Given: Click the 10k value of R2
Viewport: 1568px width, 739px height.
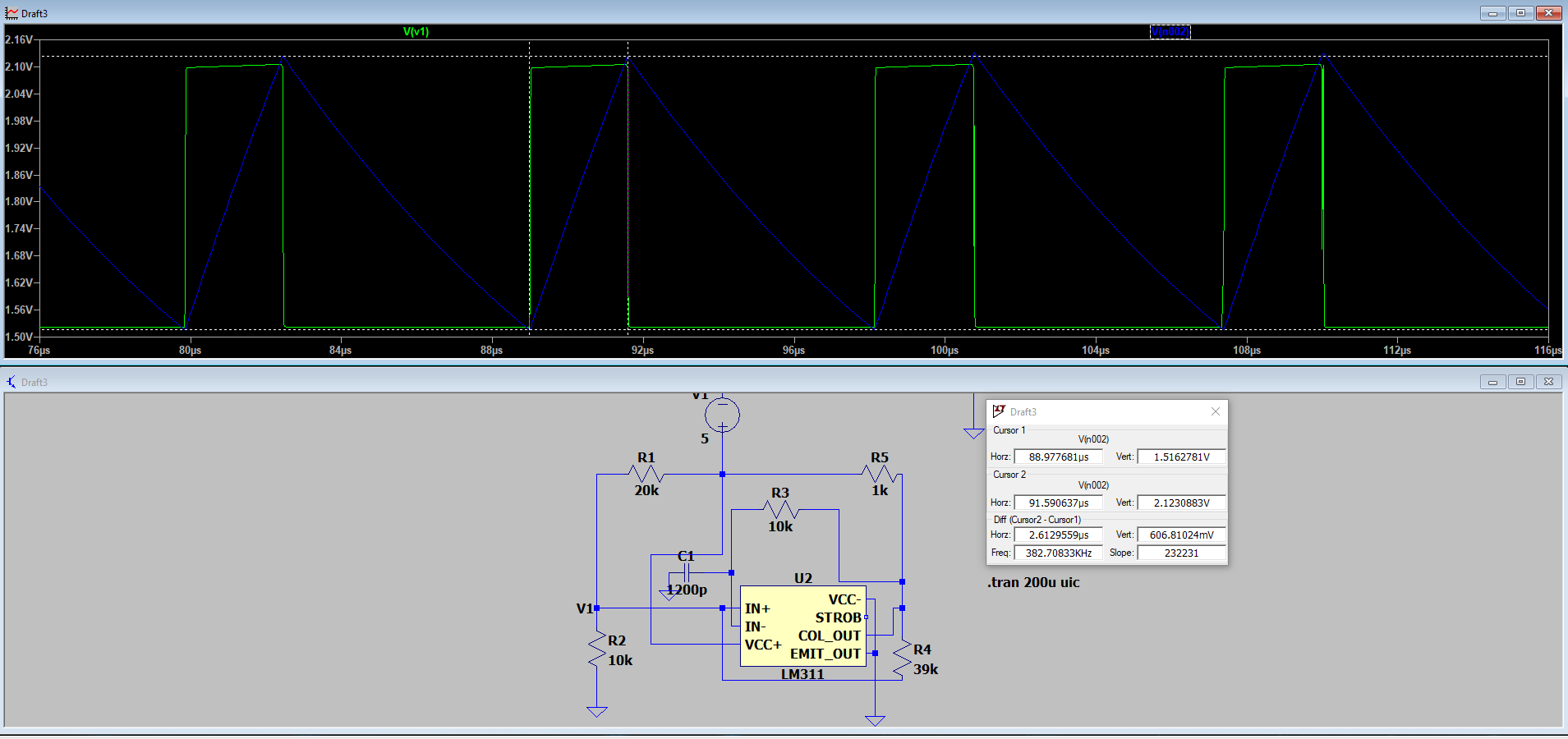Looking at the screenshot, I should pos(620,660).
